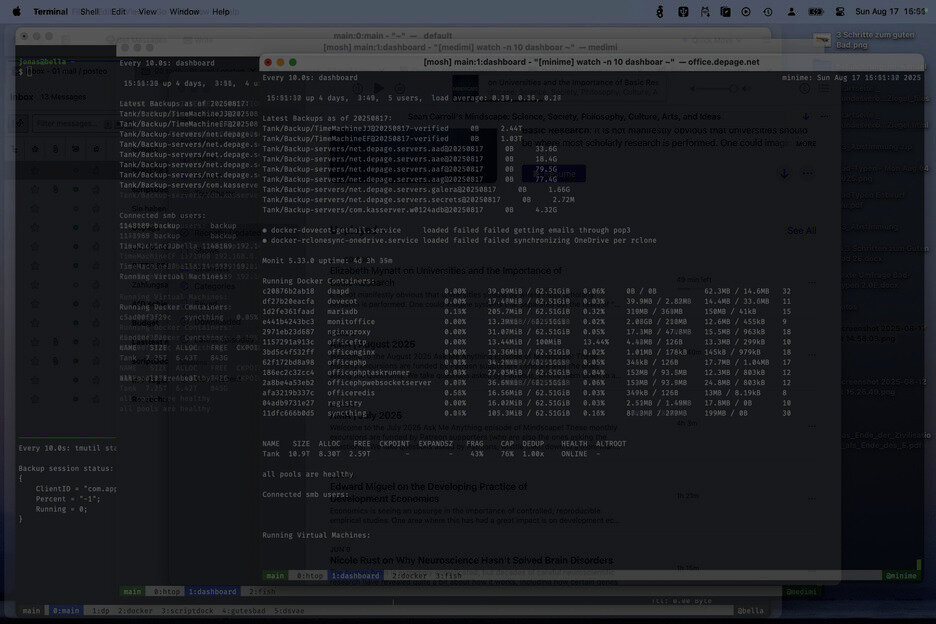Select 1:dashboard tab in minime window

[356, 576]
